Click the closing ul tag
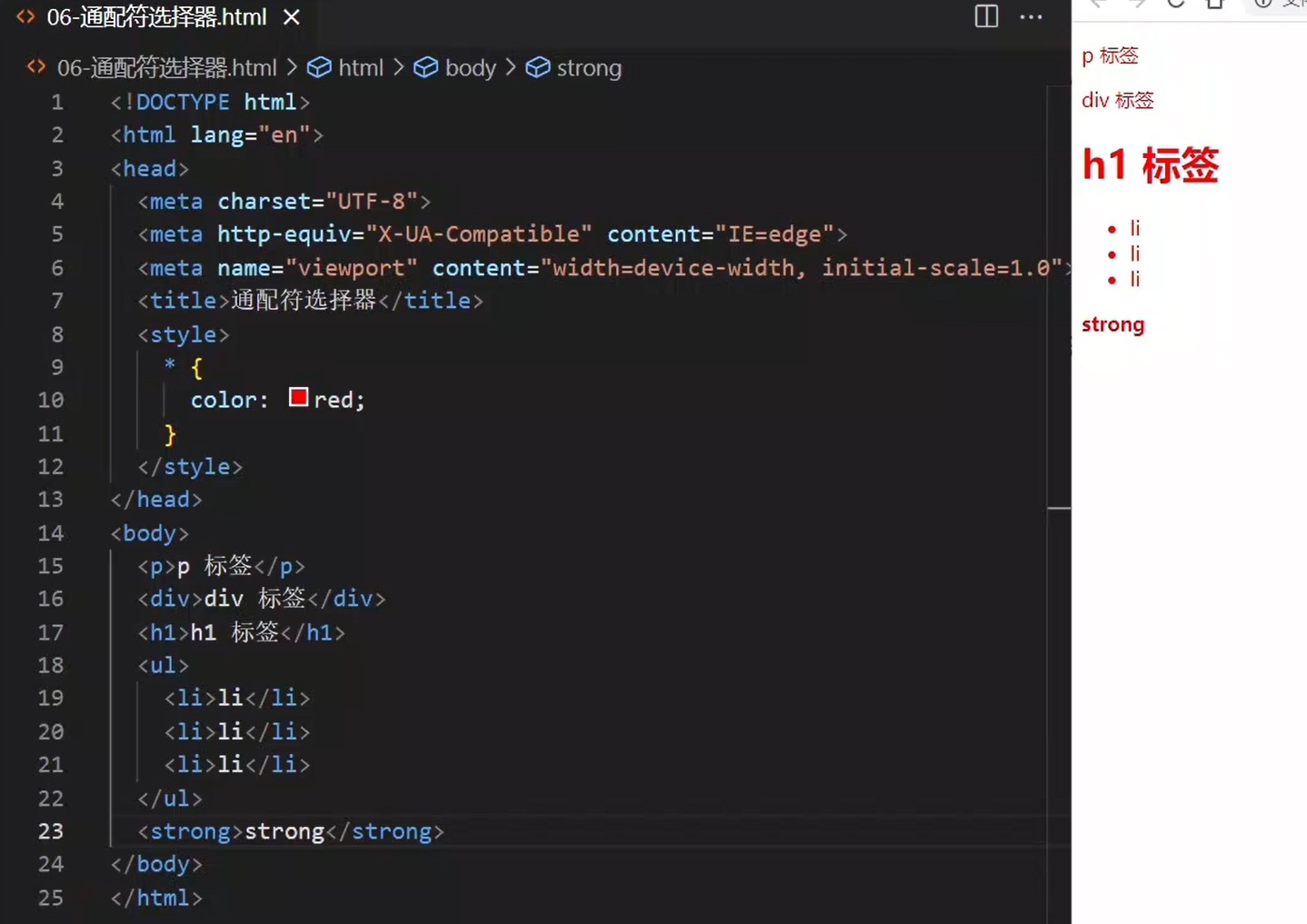Image resolution: width=1307 pixels, height=924 pixels. pyautogui.click(x=170, y=799)
